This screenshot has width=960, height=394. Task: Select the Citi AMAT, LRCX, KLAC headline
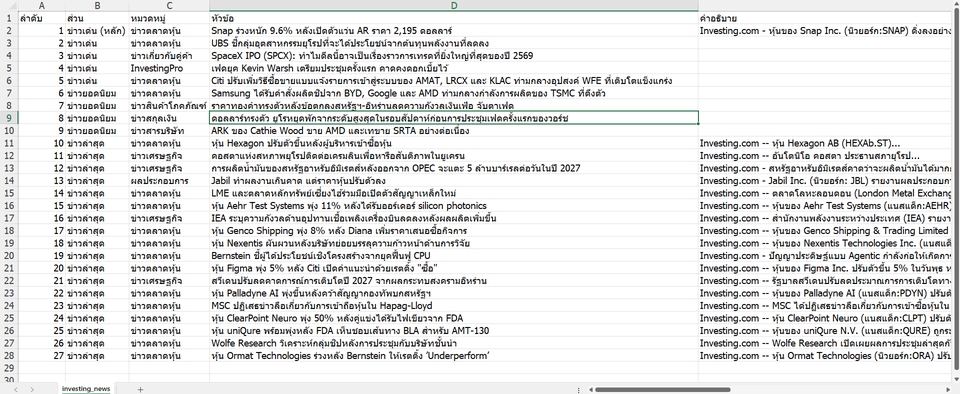point(454,80)
